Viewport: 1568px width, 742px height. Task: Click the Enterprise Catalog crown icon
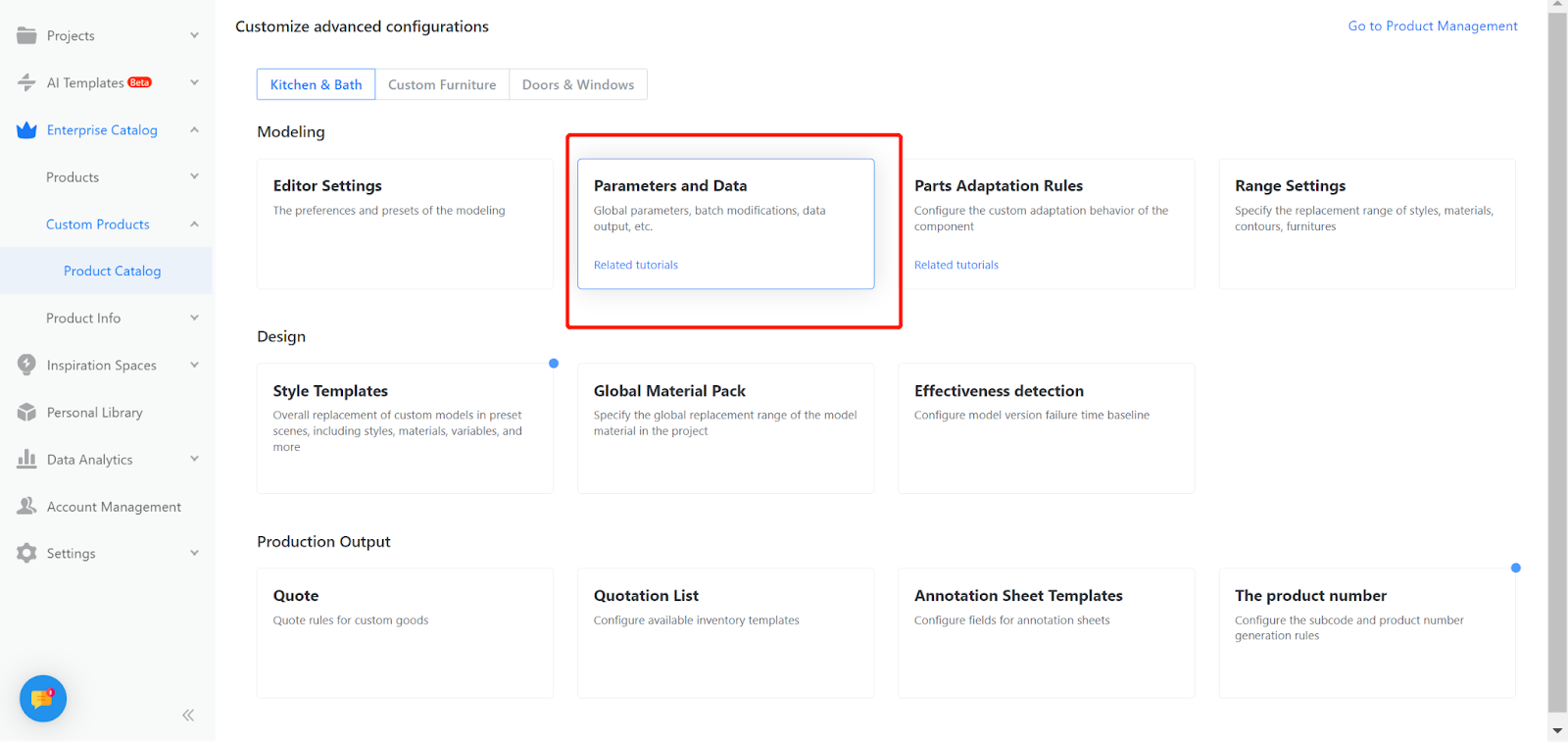[26, 130]
